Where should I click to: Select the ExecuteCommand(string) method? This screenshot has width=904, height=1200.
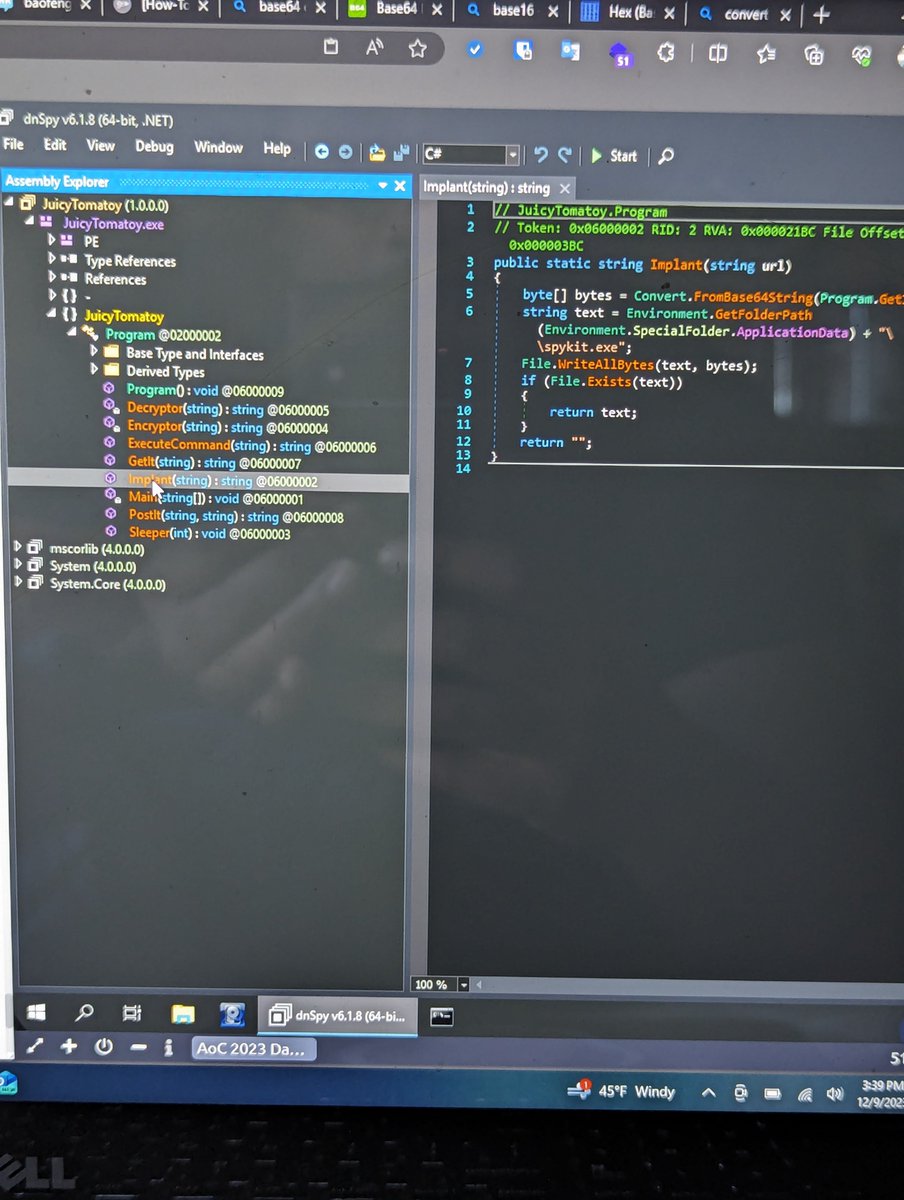pos(251,446)
